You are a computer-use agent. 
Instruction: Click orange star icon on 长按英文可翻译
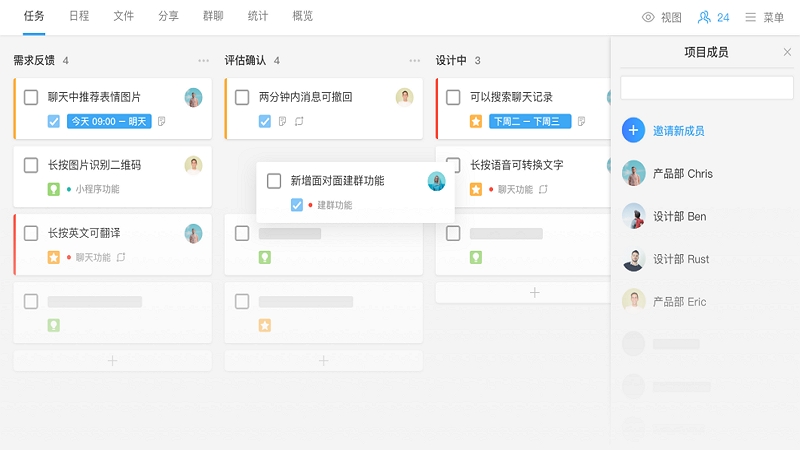[54, 257]
